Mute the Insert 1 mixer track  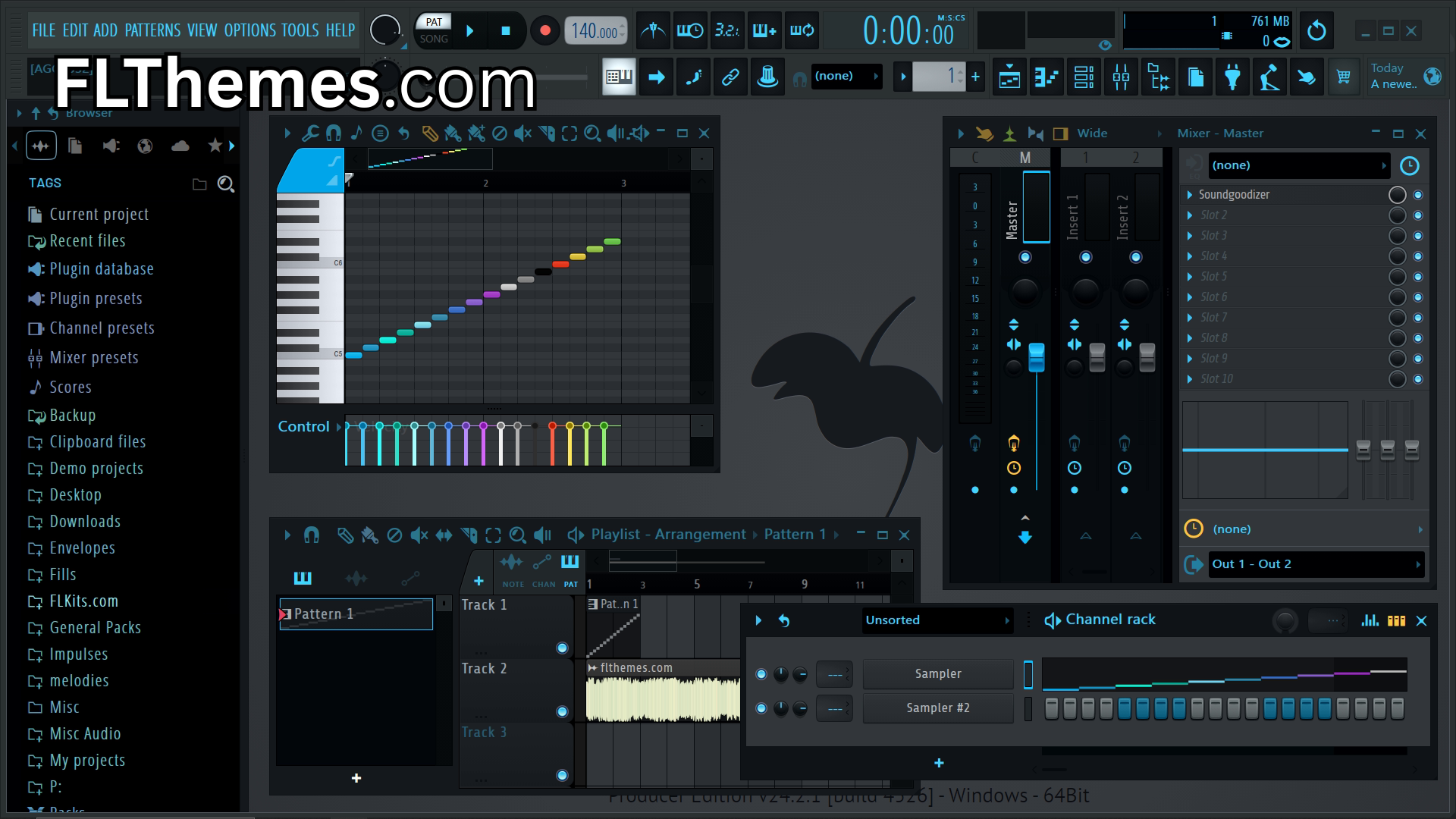(x=1086, y=258)
